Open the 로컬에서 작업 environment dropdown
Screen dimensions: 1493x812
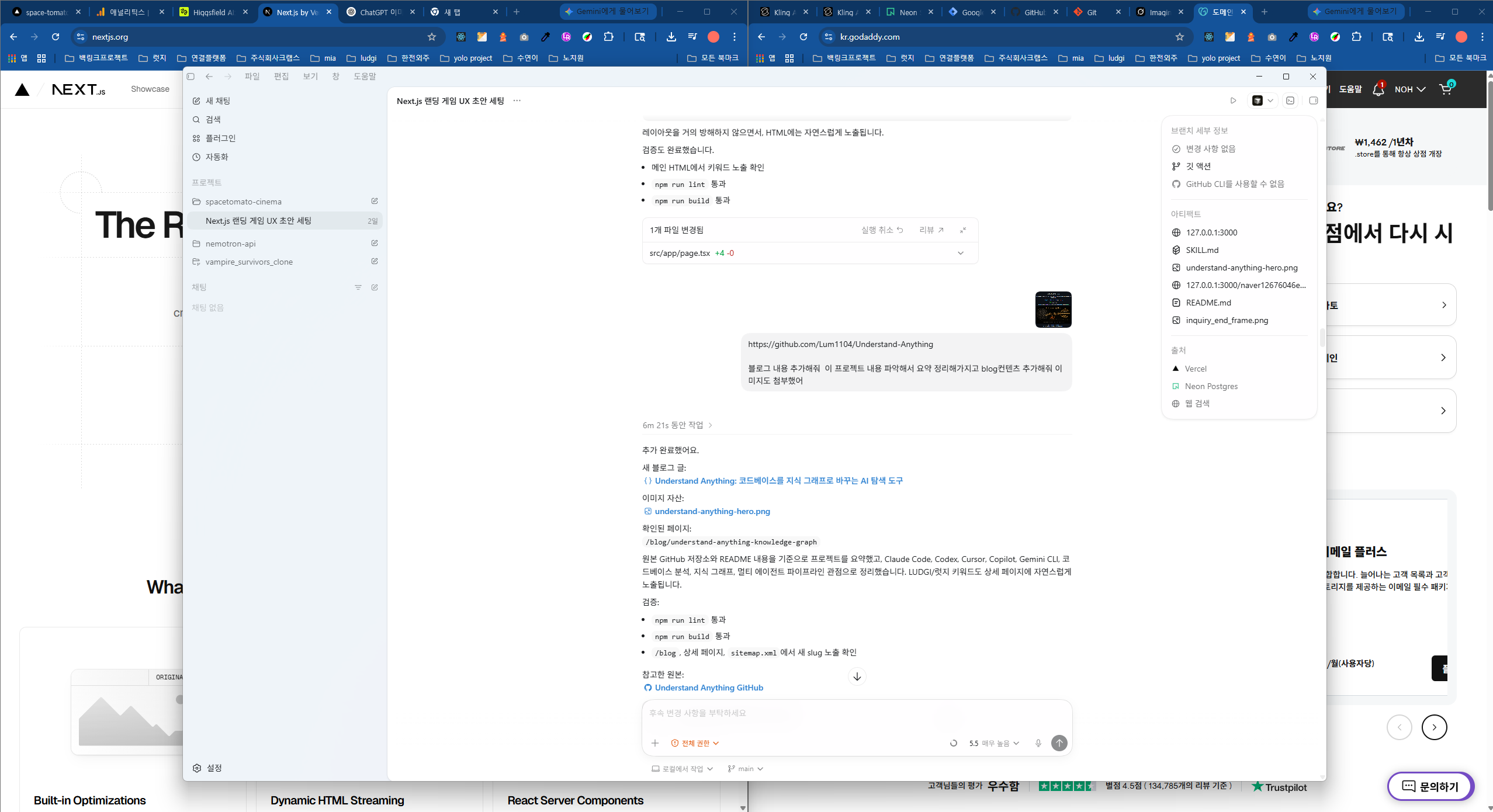click(682, 769)
